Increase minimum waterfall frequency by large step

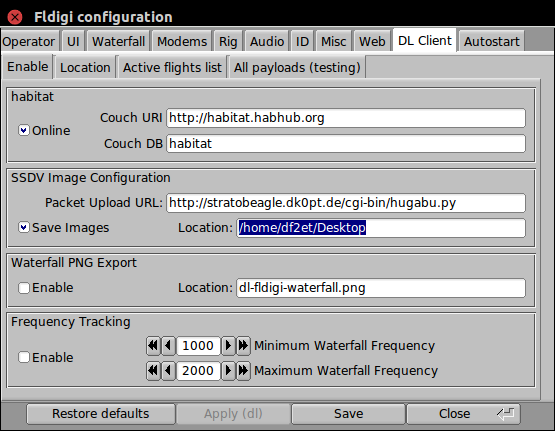(244, 345)
